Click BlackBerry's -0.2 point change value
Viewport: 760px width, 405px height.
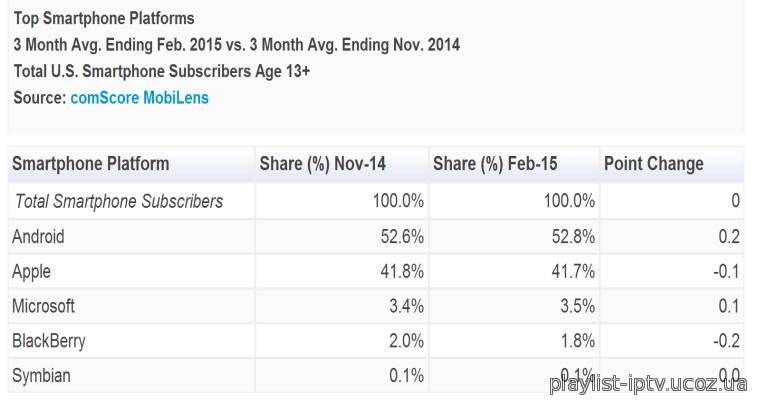pos(726,341)
